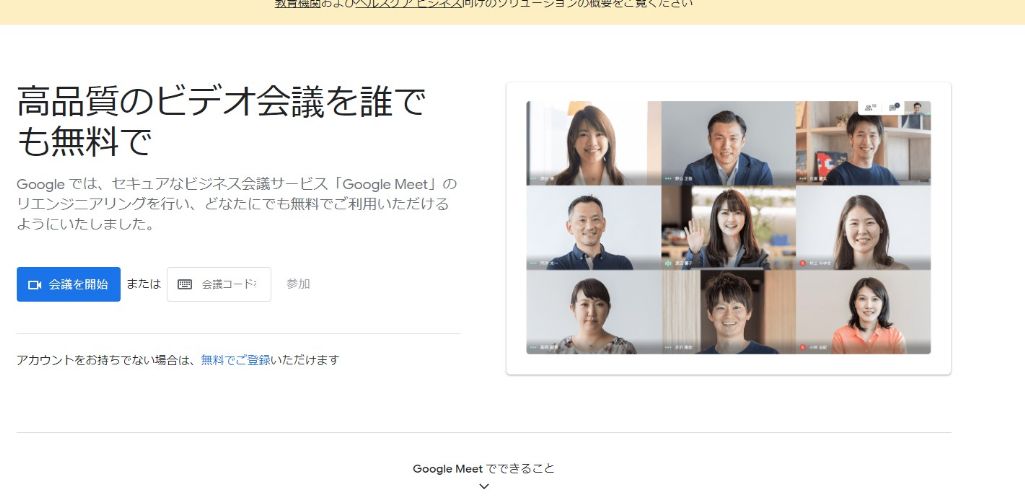Click the video meeting grid preview image

(728, 228)
